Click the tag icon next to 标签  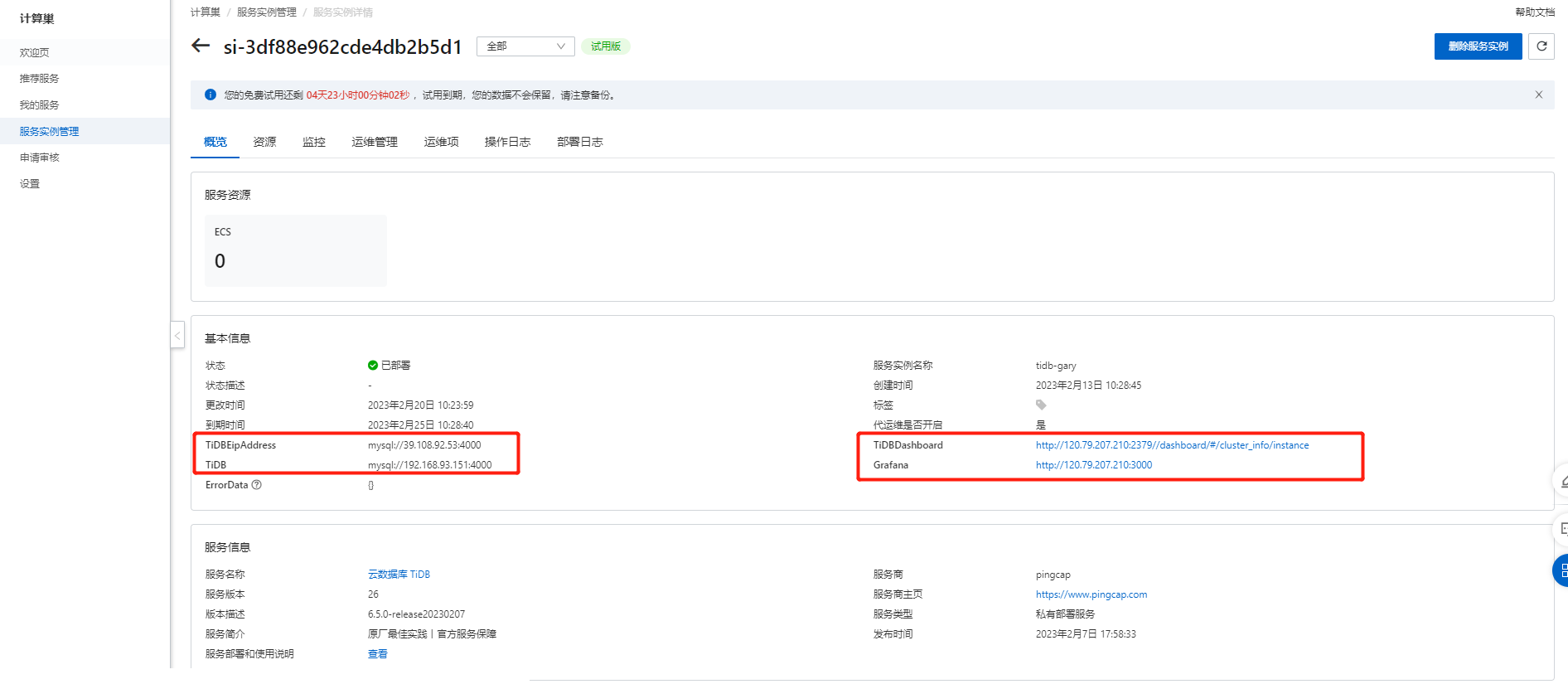(x=1041, y=405)
